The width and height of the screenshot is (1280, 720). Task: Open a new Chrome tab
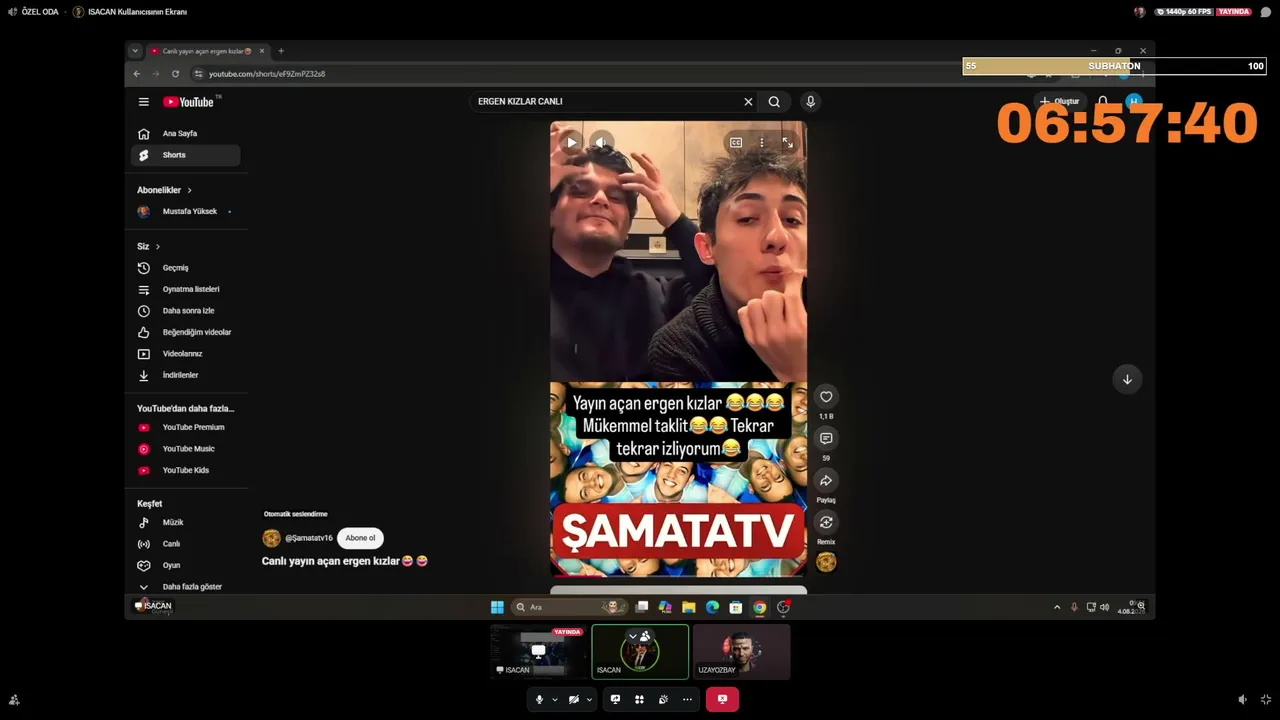pos(281,51)
